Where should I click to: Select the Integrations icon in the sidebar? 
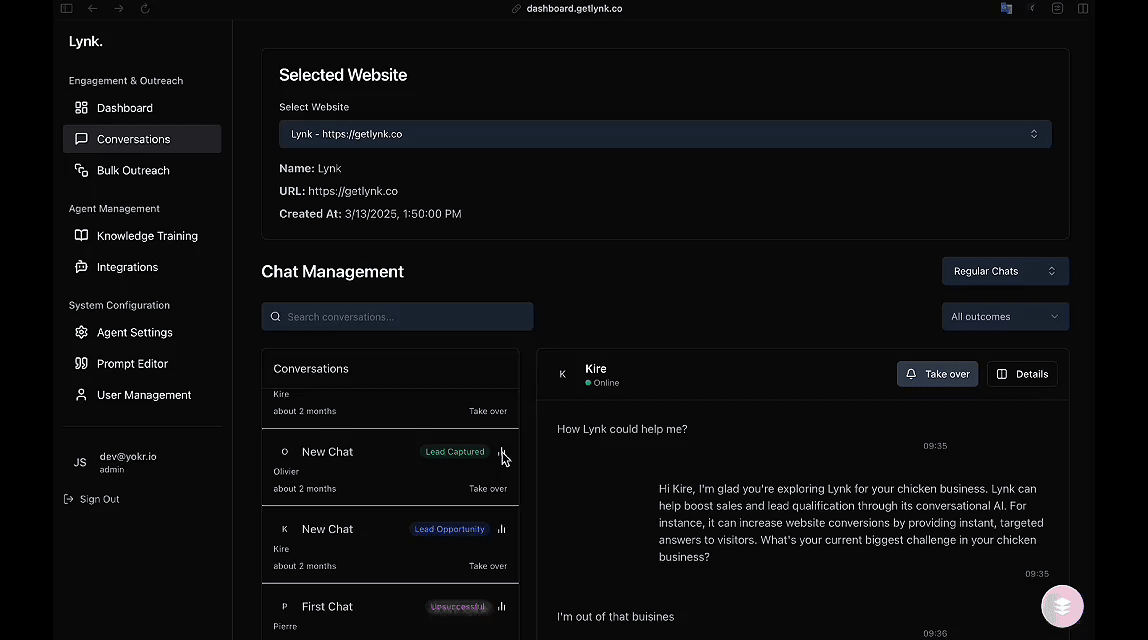pyautogui.click(x=81, y=267)
